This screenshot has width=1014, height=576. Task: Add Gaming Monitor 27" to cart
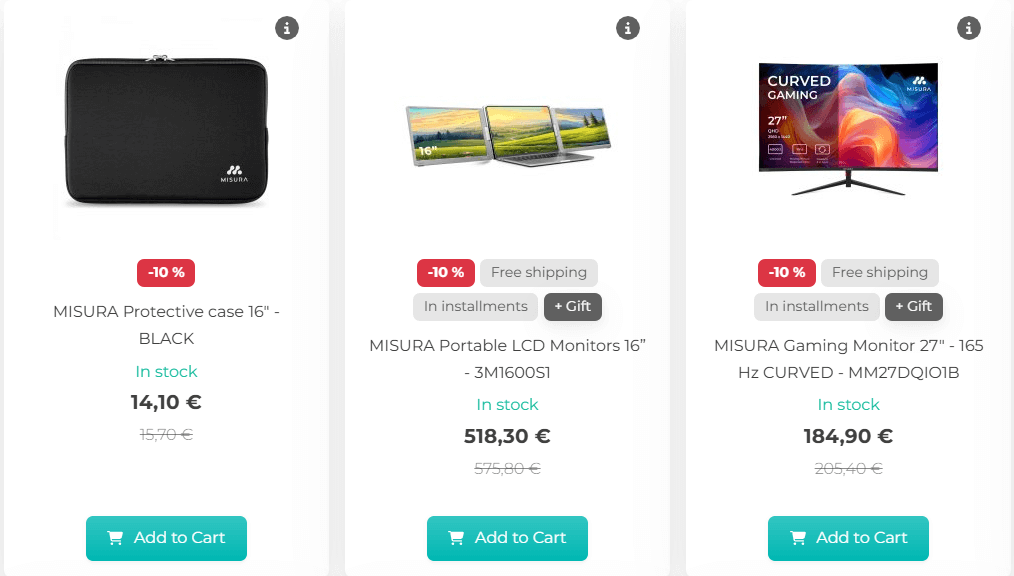pyautogui.click(x=848, y=538)
